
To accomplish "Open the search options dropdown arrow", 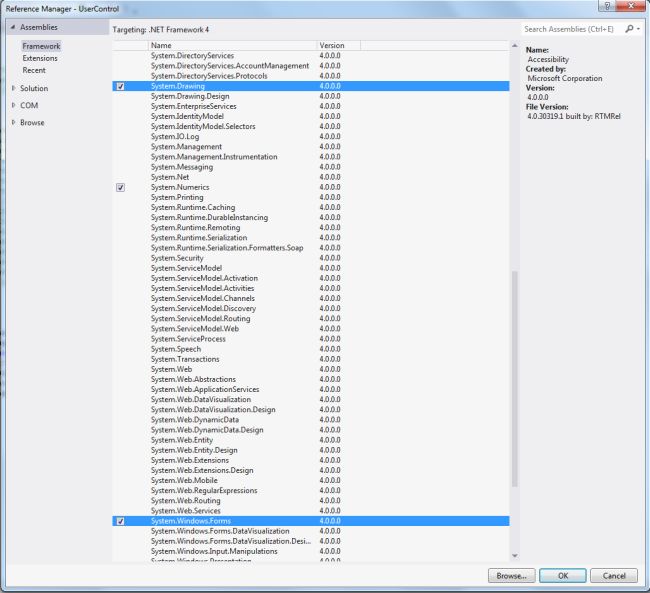I will click(638, 29).
